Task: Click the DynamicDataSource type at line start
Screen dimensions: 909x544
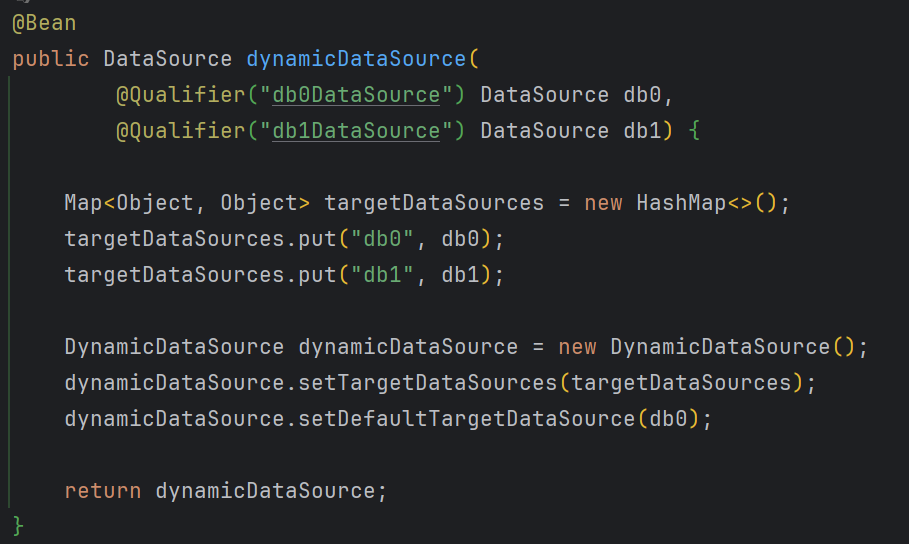Action: (174, 347)
